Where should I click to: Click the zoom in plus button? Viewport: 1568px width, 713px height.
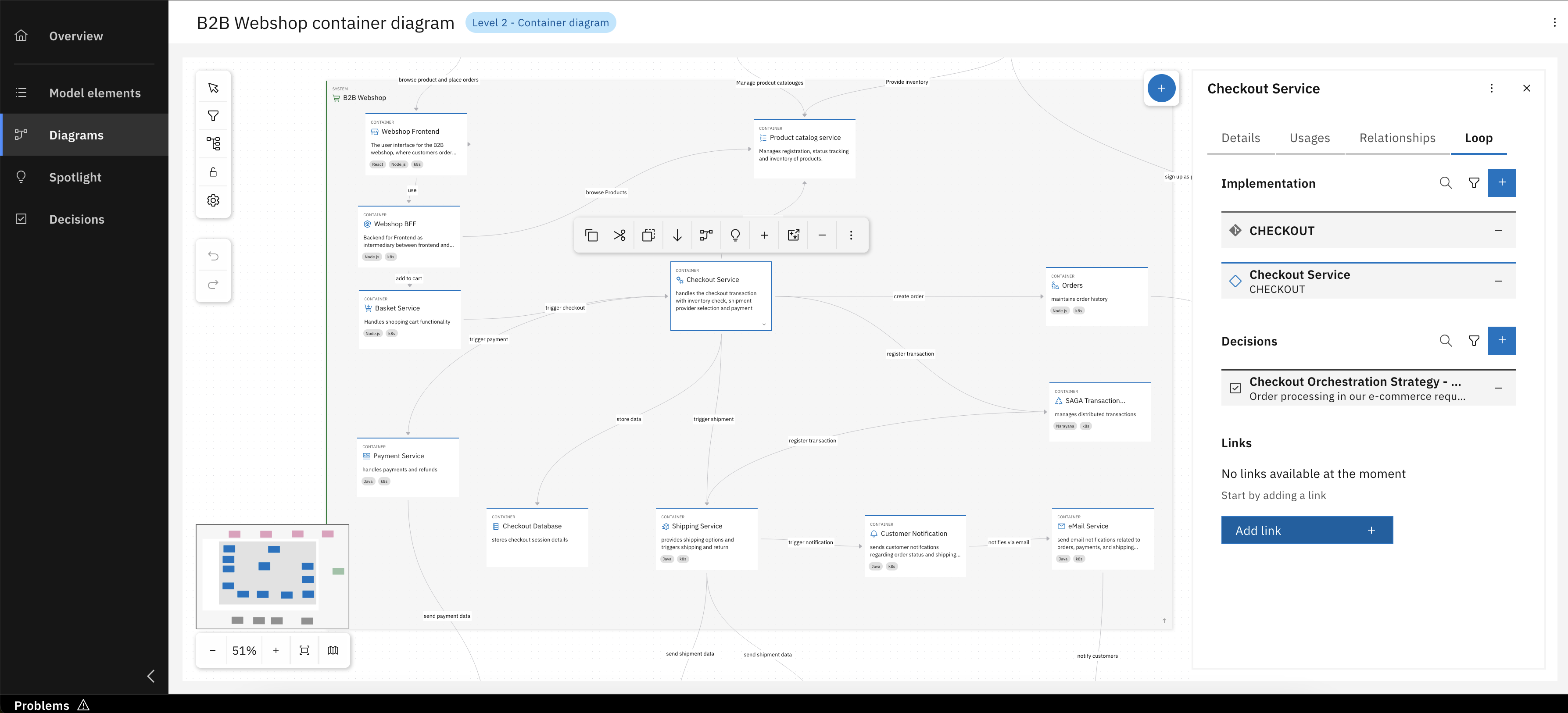[x=276, y=650]
